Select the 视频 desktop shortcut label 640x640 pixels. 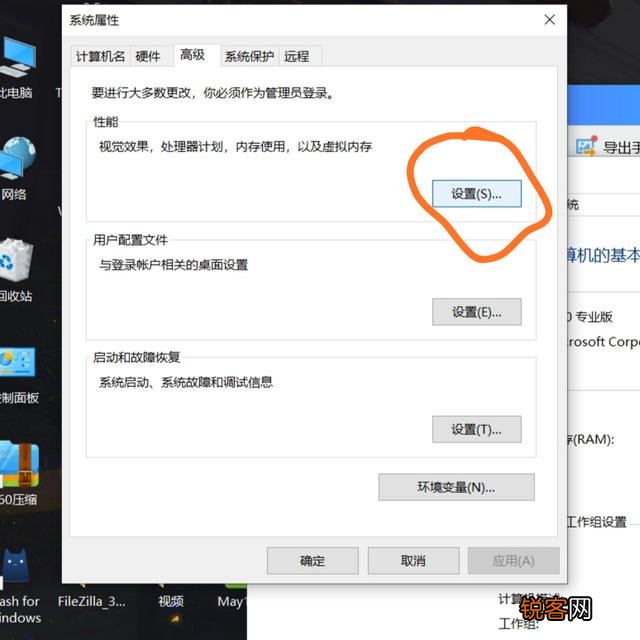[x=171, y=601]
